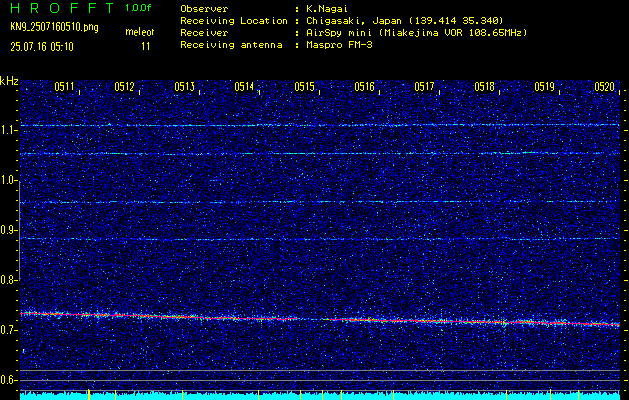The image size is (629, 400).
Task: Click the 0518 time marker
Action: pyautogui.click(x=484, y=87)
